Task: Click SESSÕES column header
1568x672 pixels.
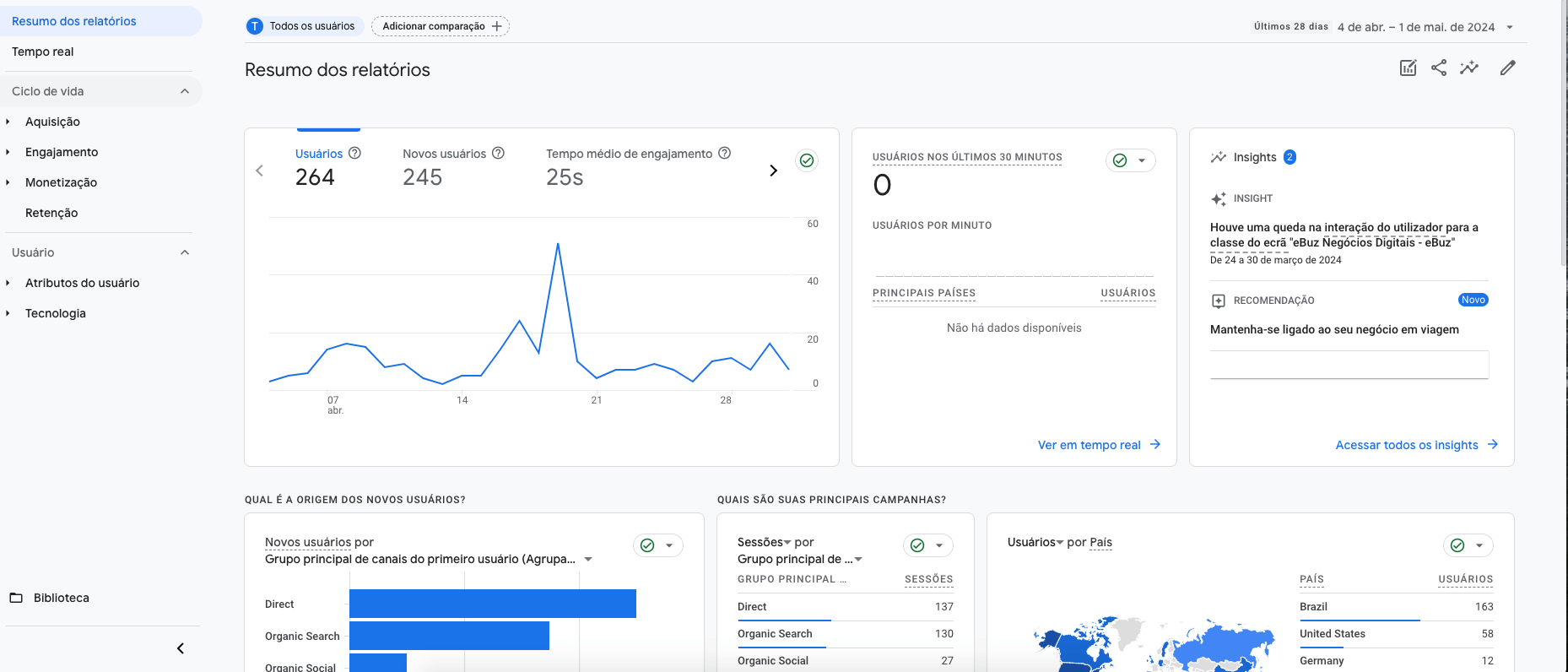Action: [x=929, y=579]
